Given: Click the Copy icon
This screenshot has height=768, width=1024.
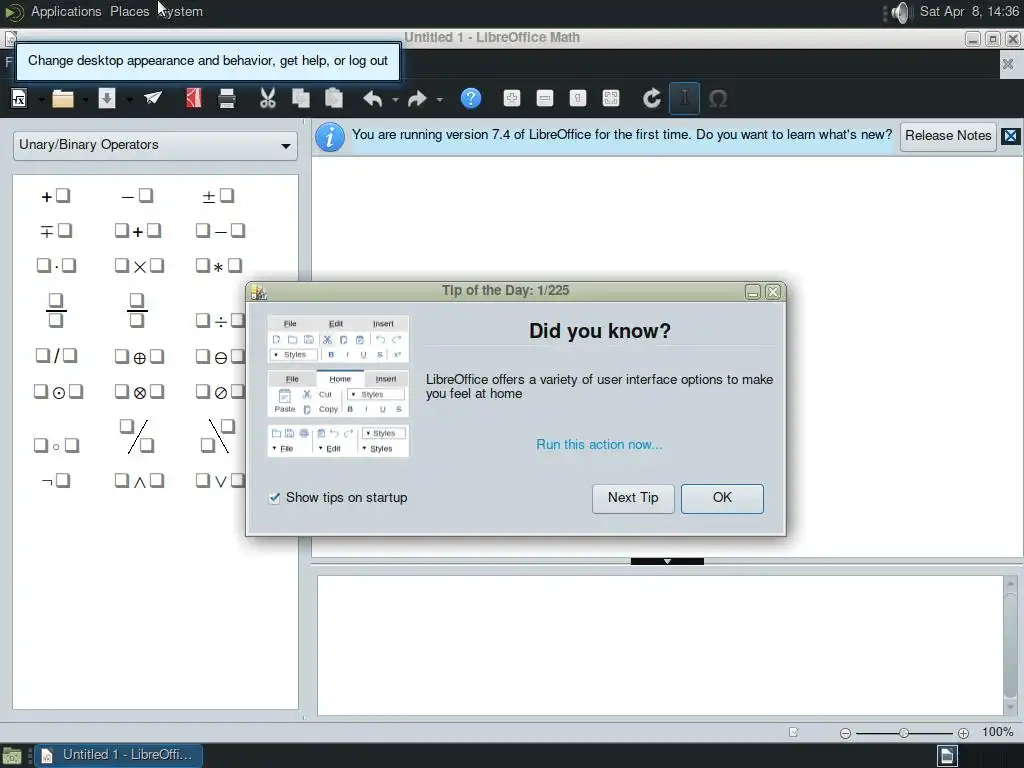Looking at the screenshot, I should pos(300,99).
